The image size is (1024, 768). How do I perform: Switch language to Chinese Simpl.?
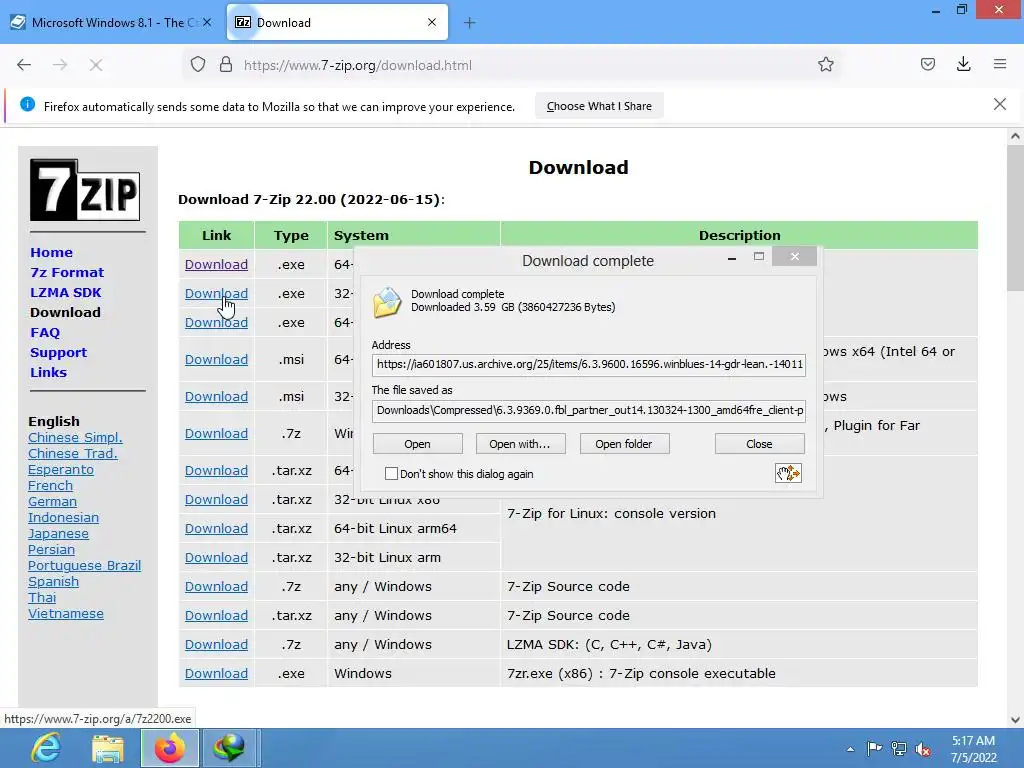tap(75, 438)
